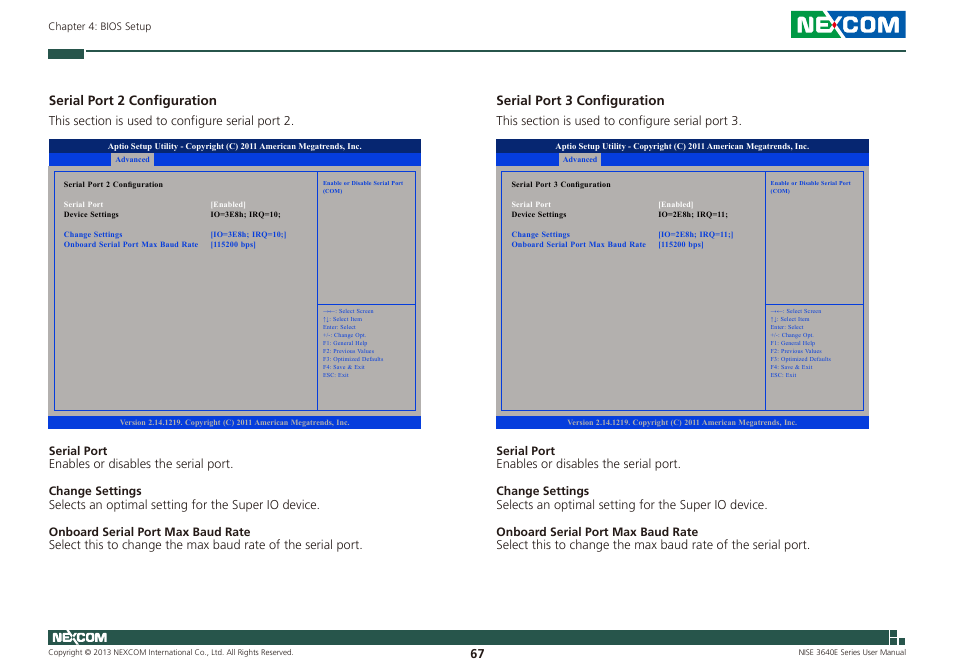Click the bold 'Change Settings' heading in right column
This screenshot has height=672, width=954.
pos(543,491)
